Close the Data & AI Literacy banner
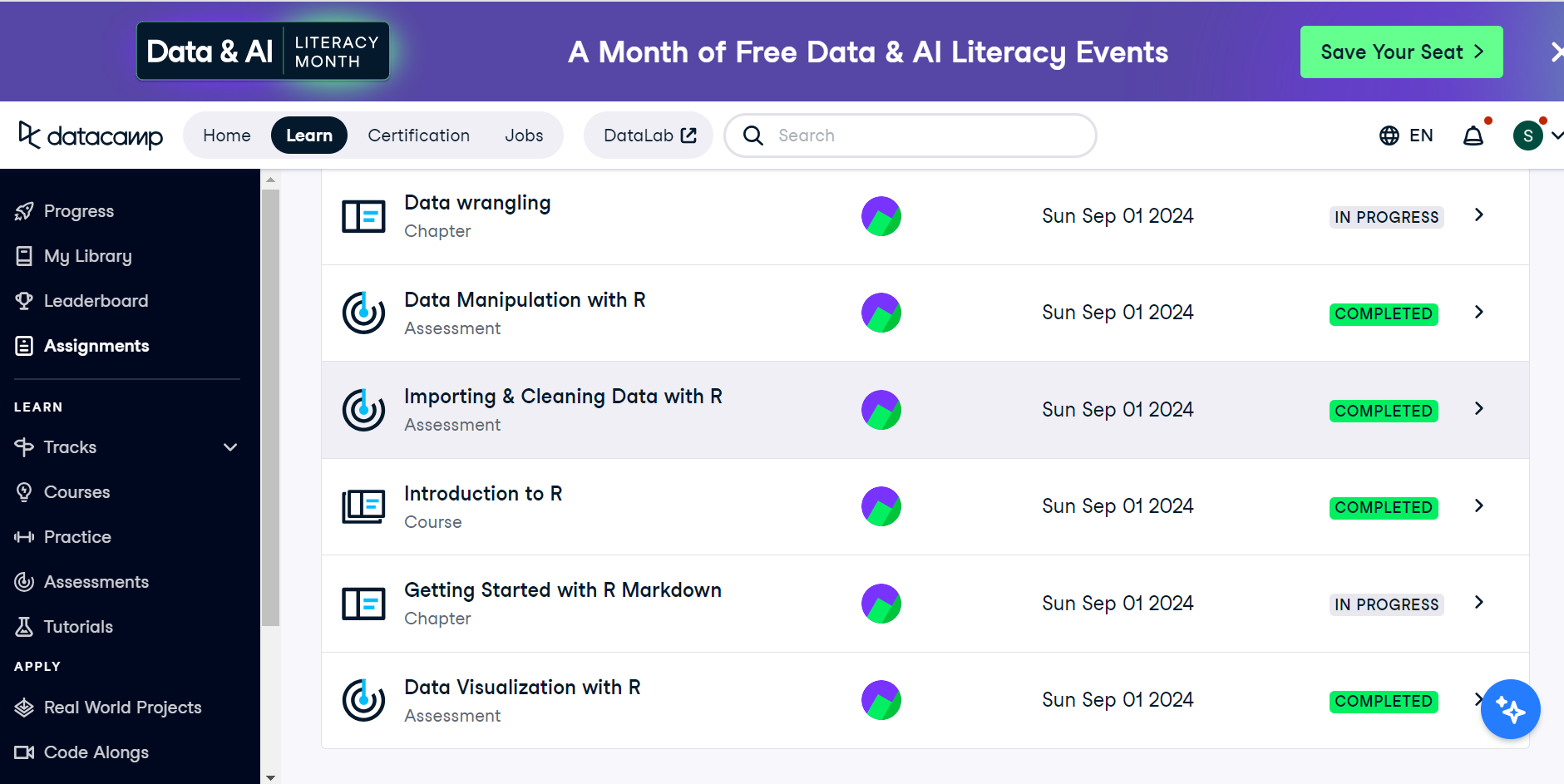The width and height of the screenshot is (1564, 784). (1556, 52)
